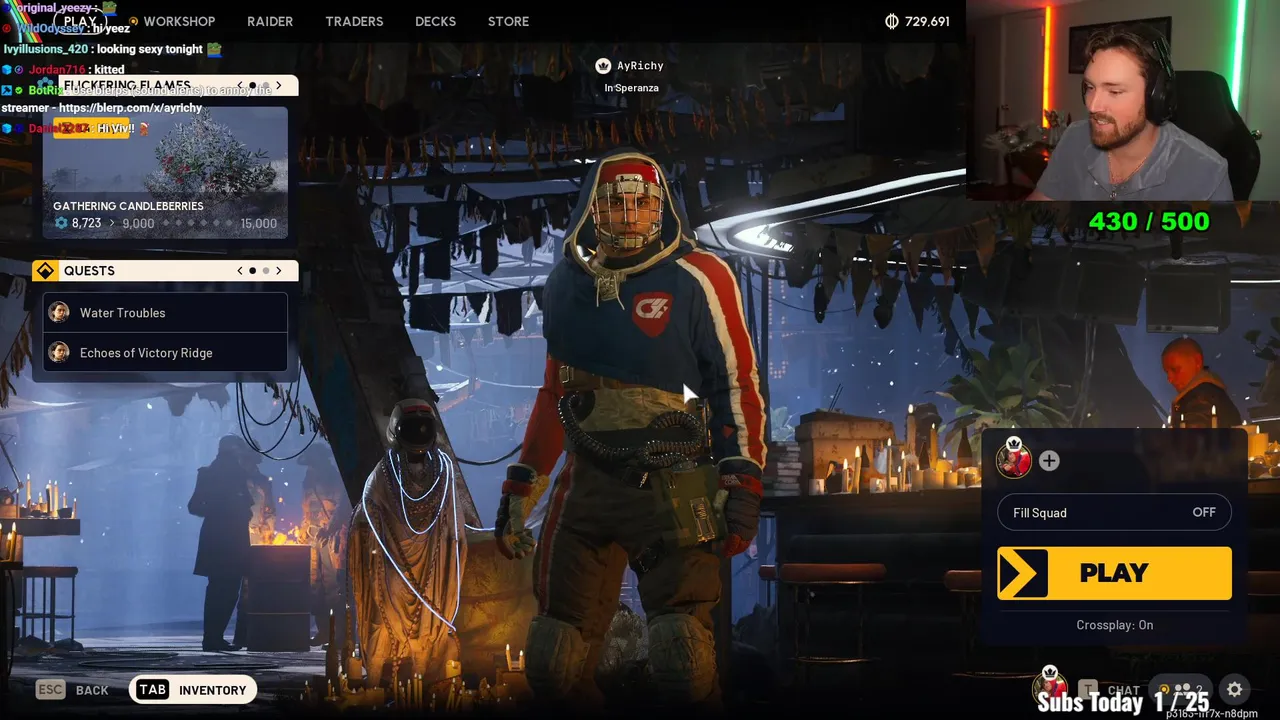Click the Ivyillusions_420 chat username
Image resolution: width=1280 pixels, height=720 pixels.
coord(46,49)
